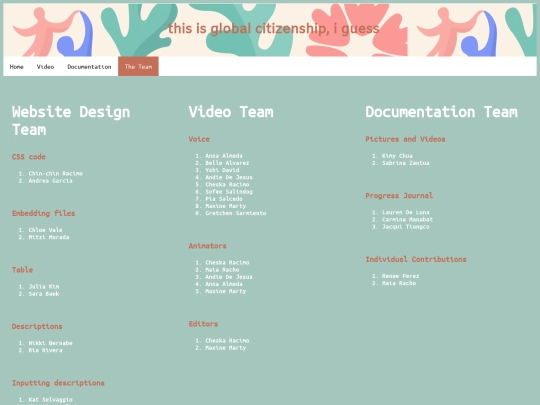Click the Documentation Team heading
Image resolution: width=540 pixels, height=405 pixels.
tap(442, 112)
